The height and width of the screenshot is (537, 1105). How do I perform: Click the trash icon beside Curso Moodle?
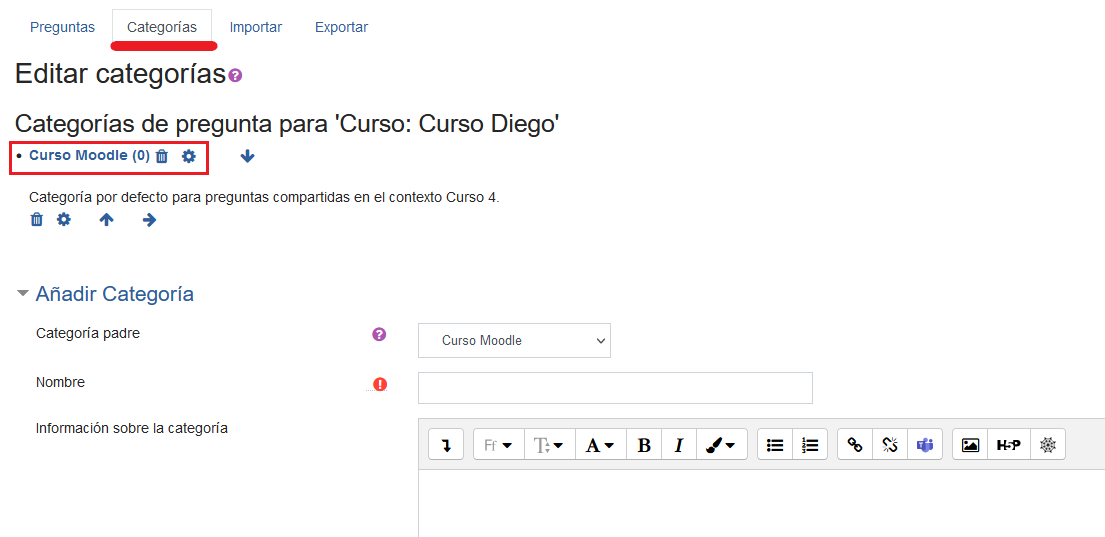pyautogui.click(x=162, y=156)
